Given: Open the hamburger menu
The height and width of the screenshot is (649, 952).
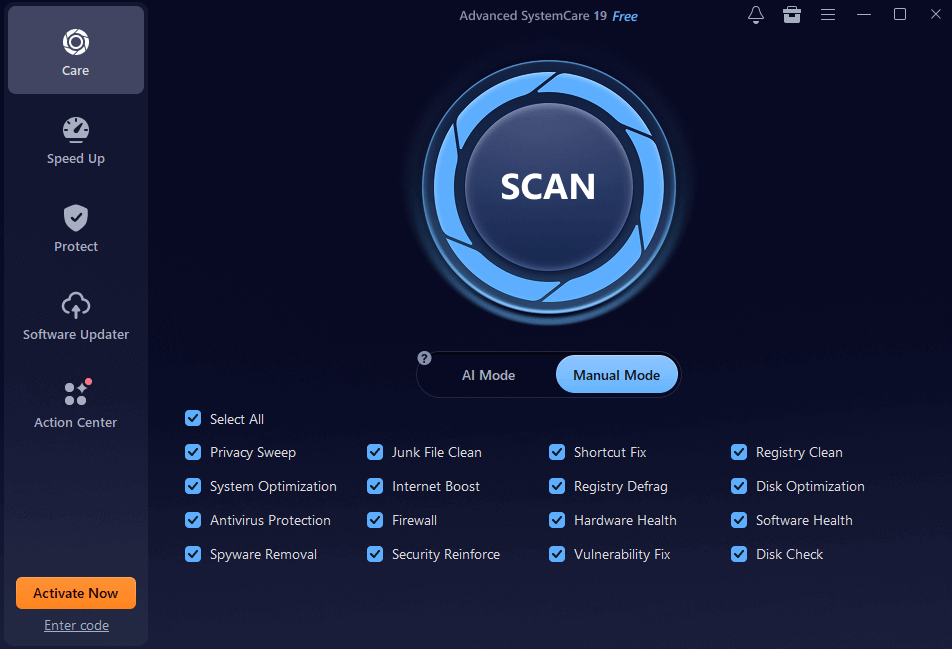Looking at the screenshot, I should (827, 15).
